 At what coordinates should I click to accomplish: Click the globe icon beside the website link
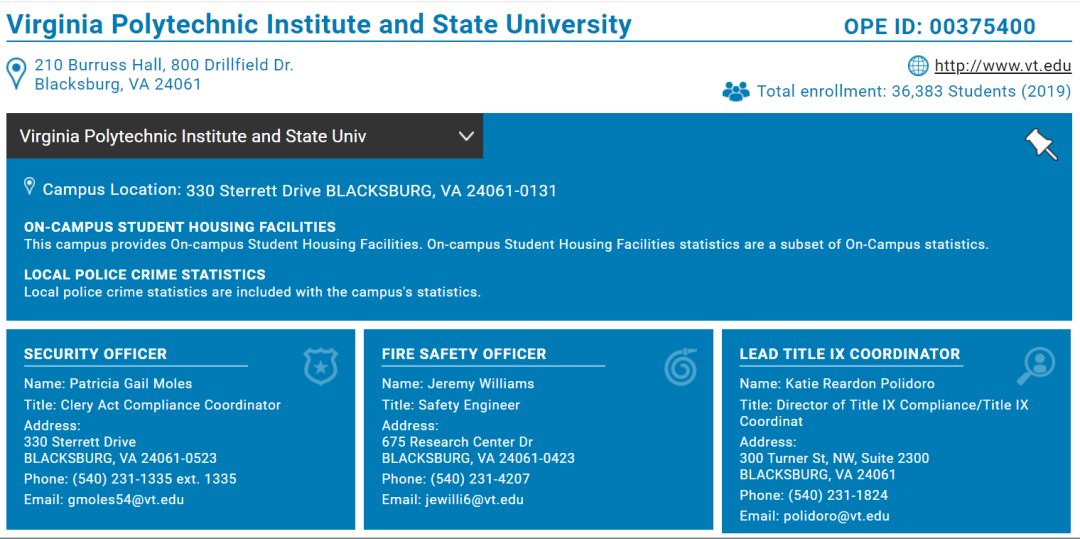pyautogui.click(x=918, y=66)
